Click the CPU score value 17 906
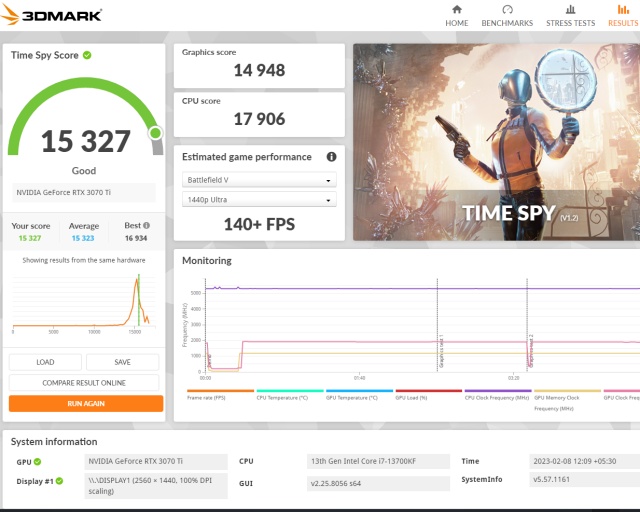 tap(259, 119)
